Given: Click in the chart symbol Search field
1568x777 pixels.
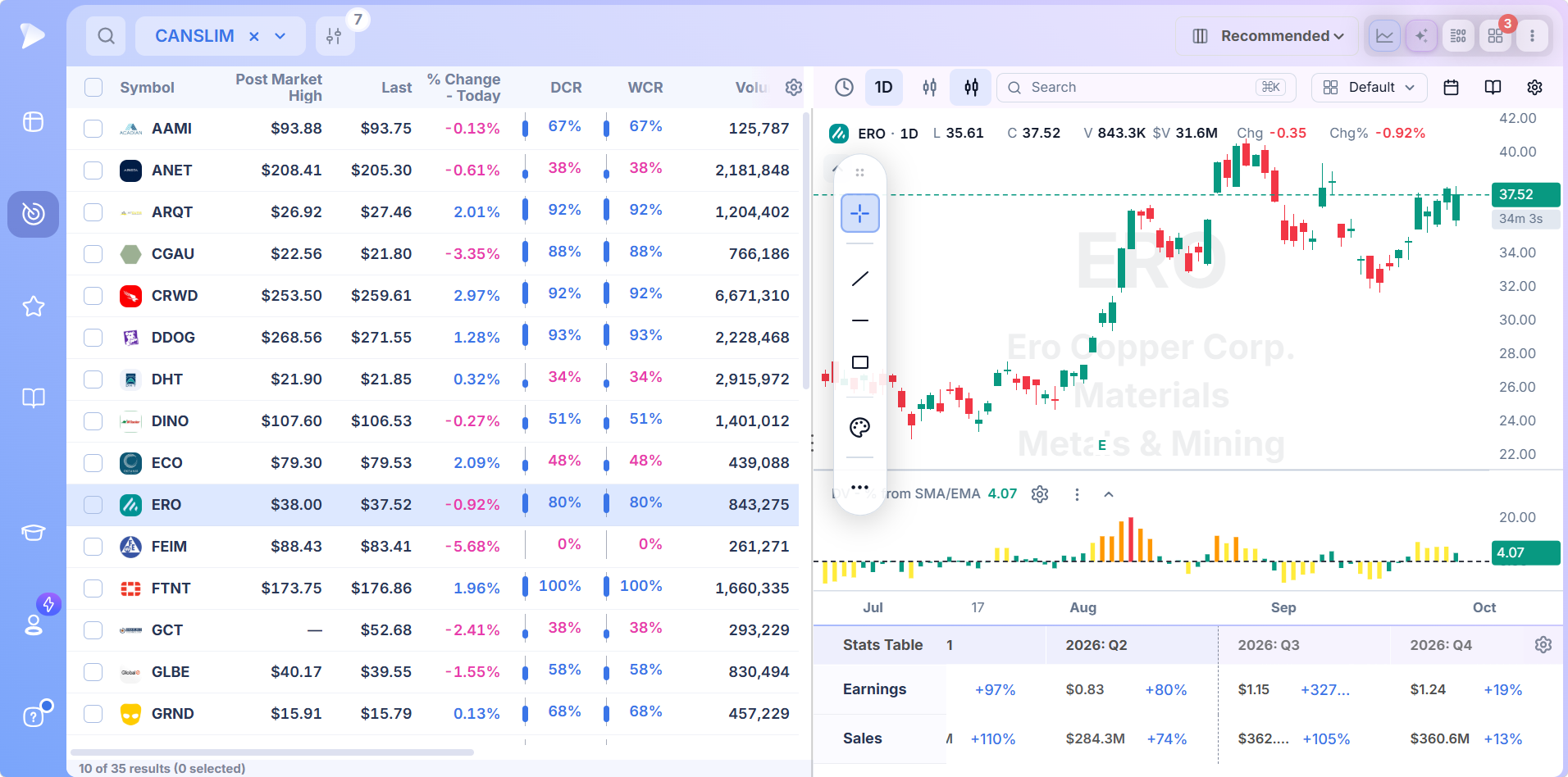Looking at the screenshot, I should tap(1146, 87).
